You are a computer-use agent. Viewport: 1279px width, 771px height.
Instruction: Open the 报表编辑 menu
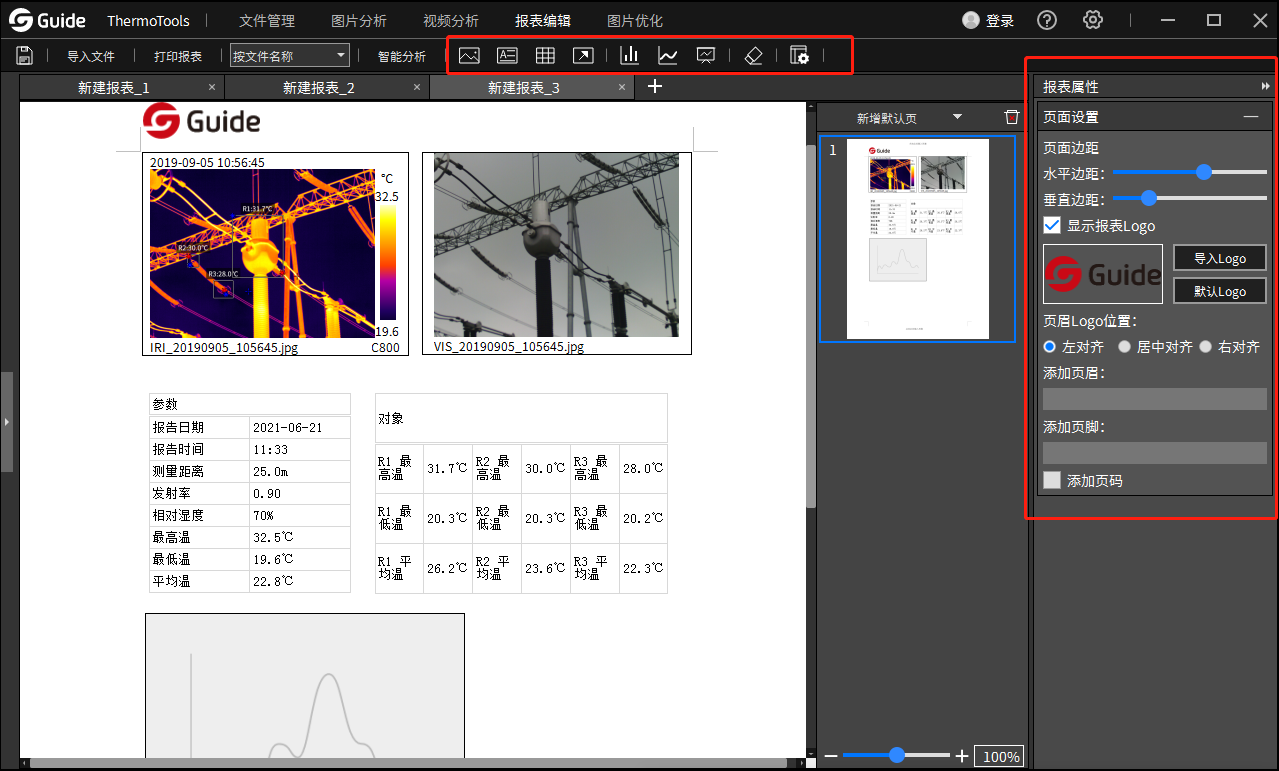543,21
